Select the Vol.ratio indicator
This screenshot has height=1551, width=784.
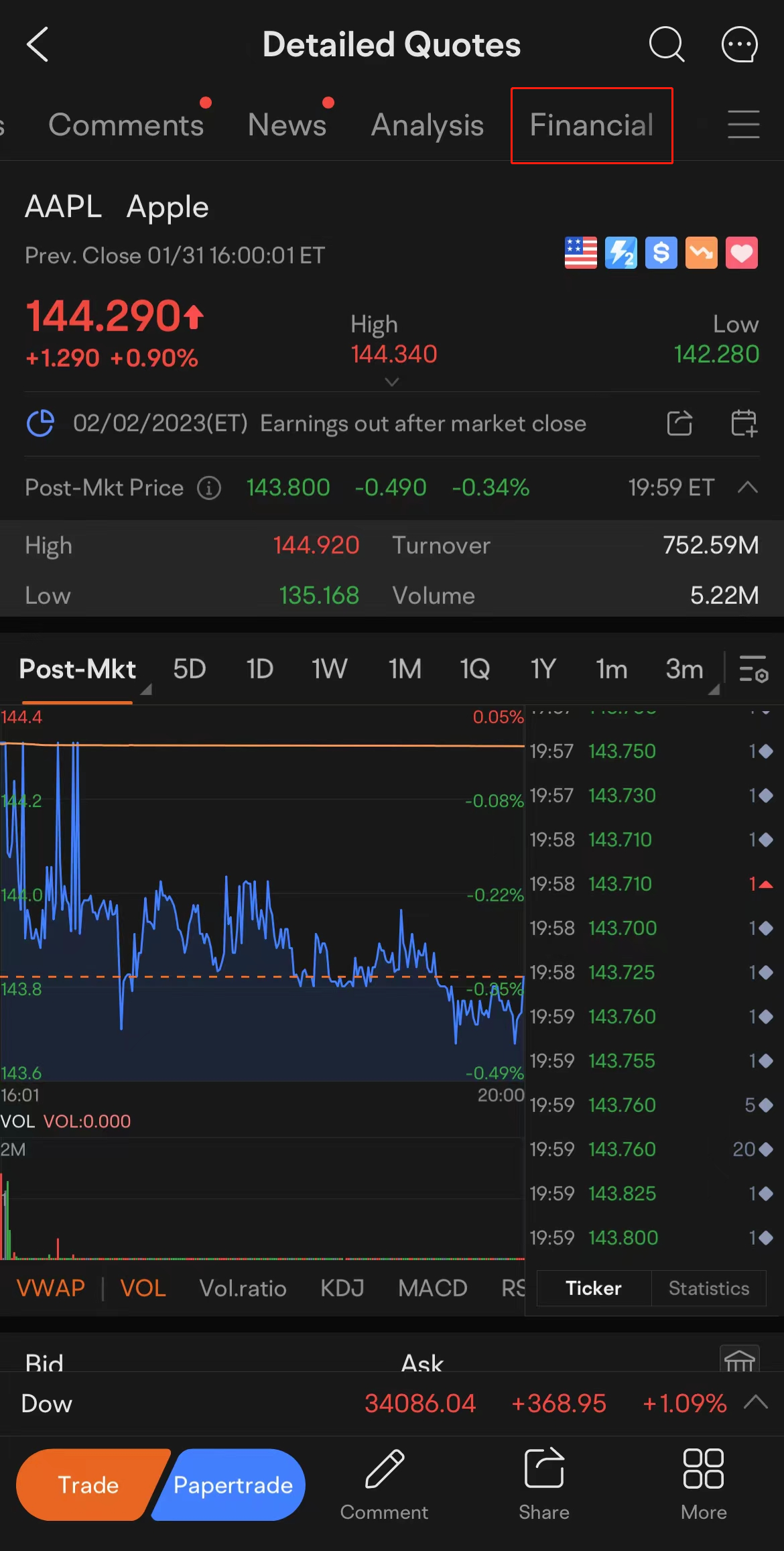point(243,1288)
